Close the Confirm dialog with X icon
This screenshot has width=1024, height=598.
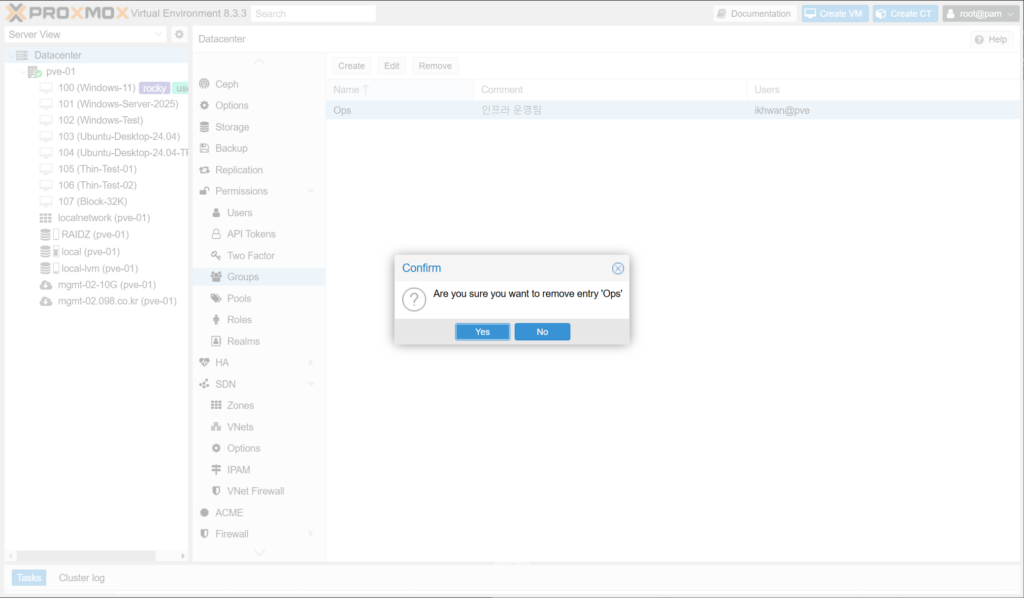pos(618,268)
